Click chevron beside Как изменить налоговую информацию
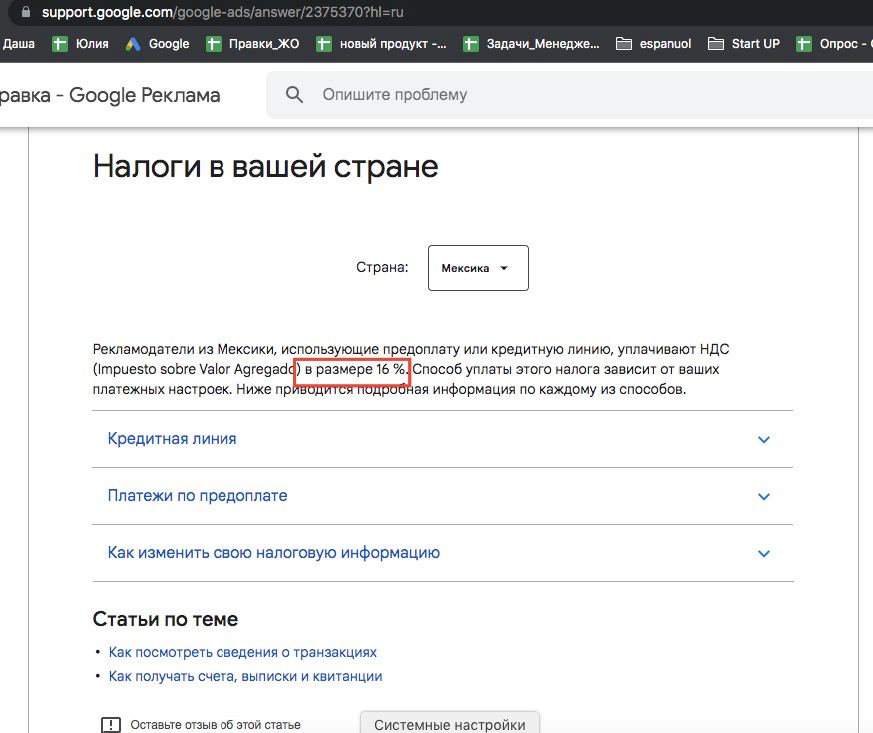This screenshot has width=873, height=733. tap(764, 554)
